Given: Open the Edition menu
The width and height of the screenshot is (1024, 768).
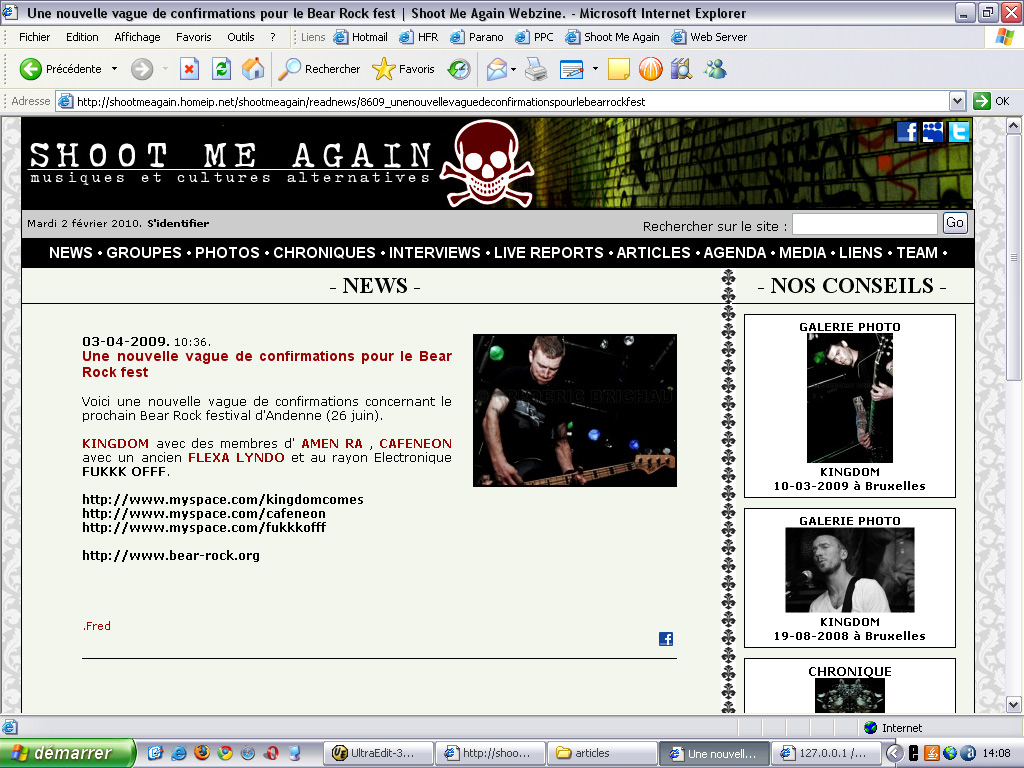Looking at the screenshot, I should [82, 37].
